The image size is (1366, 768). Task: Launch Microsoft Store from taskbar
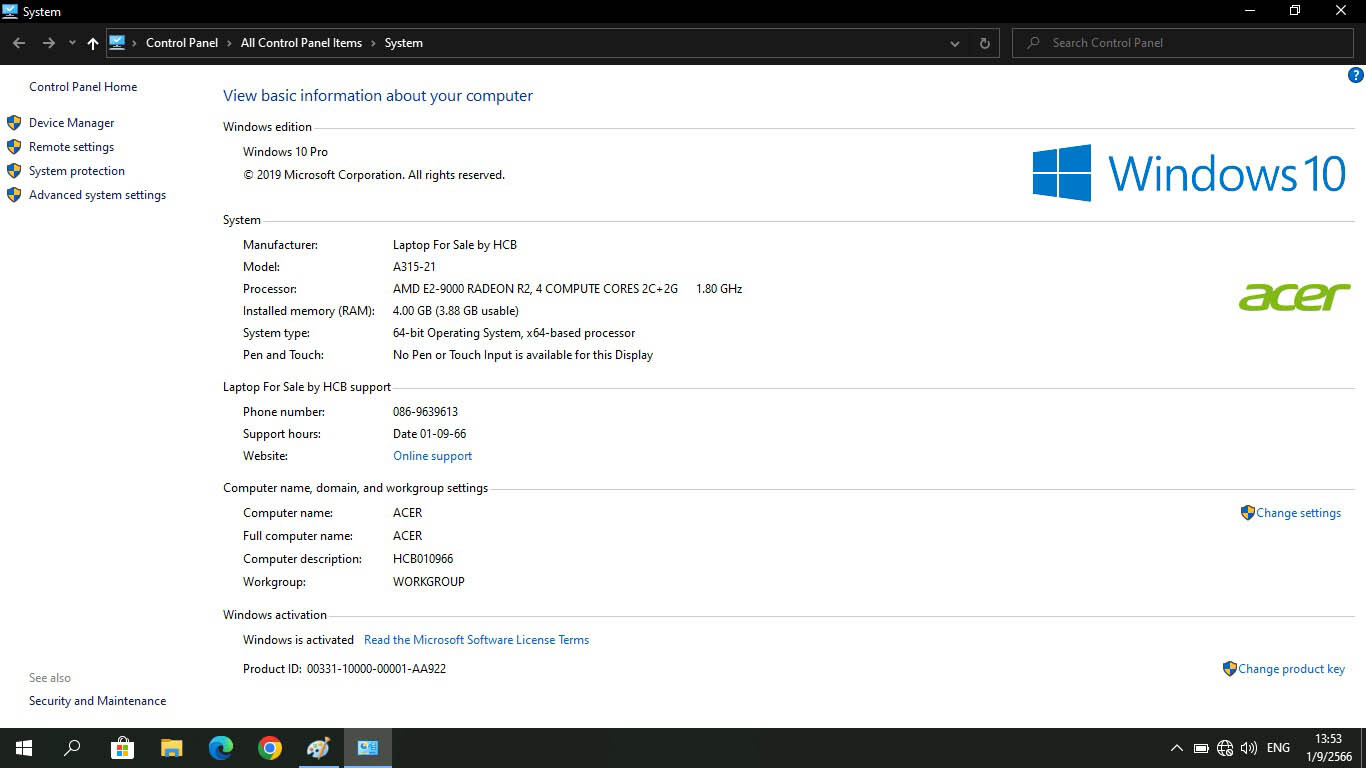point(122,748)
